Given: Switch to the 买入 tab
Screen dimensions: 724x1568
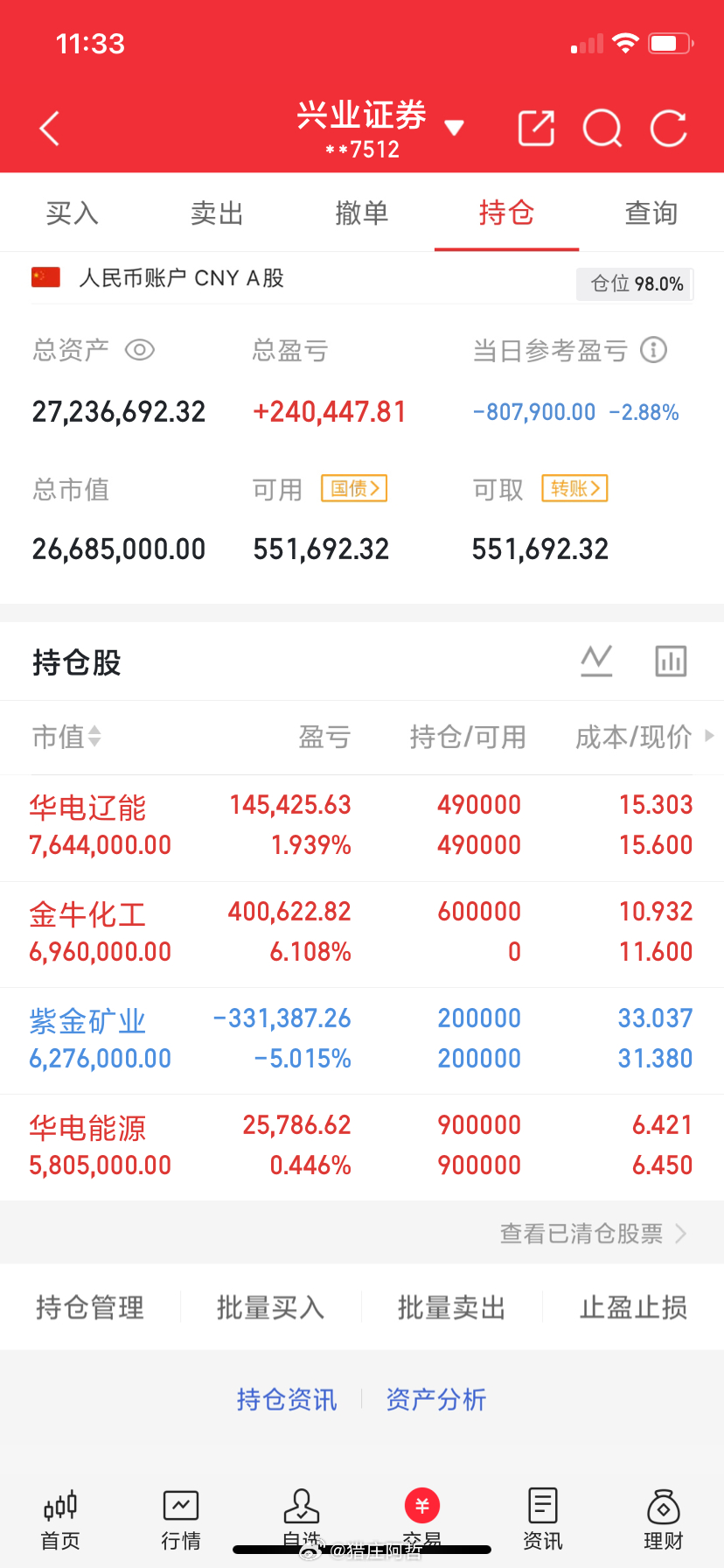Looking at the screenshot, I should coord(72,213).
